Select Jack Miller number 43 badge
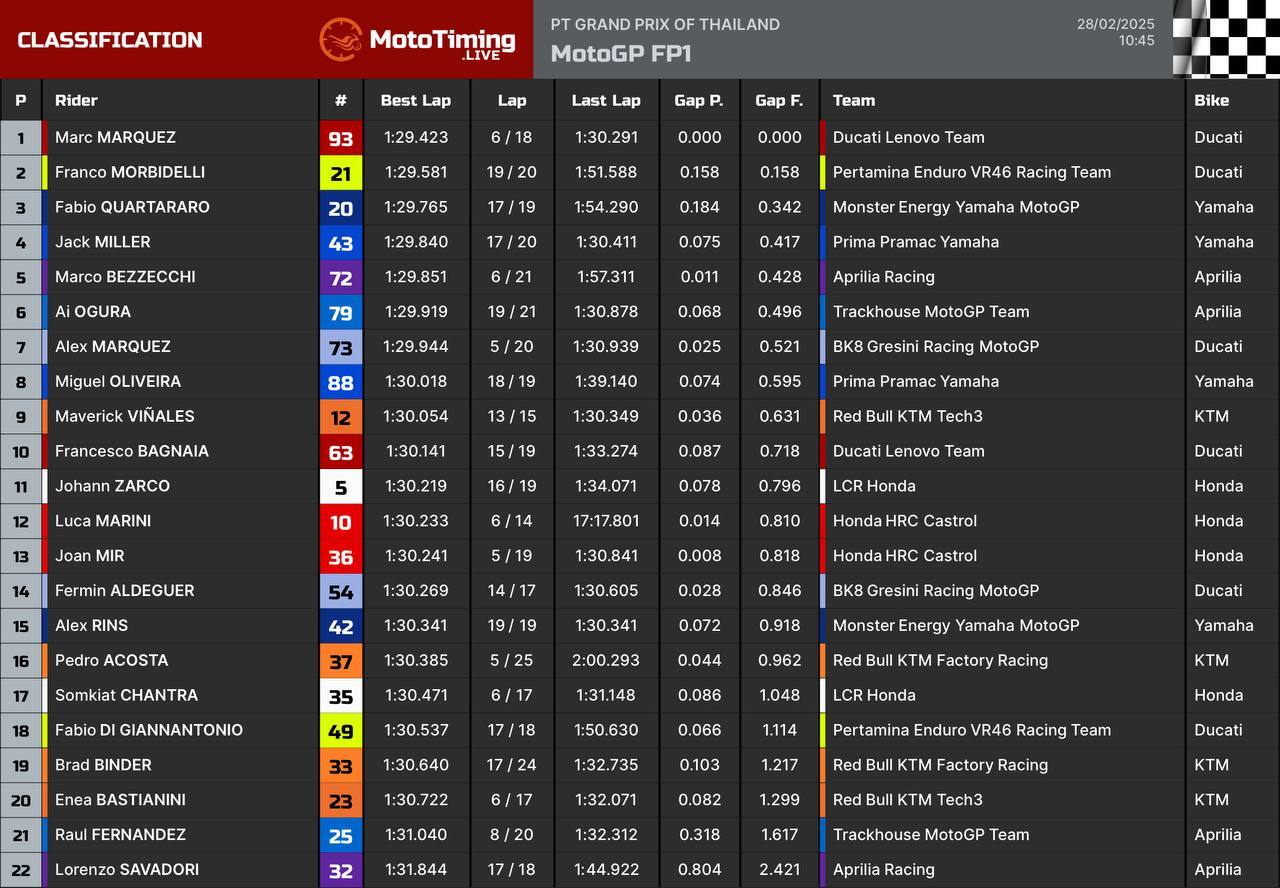 coord(341,242)
